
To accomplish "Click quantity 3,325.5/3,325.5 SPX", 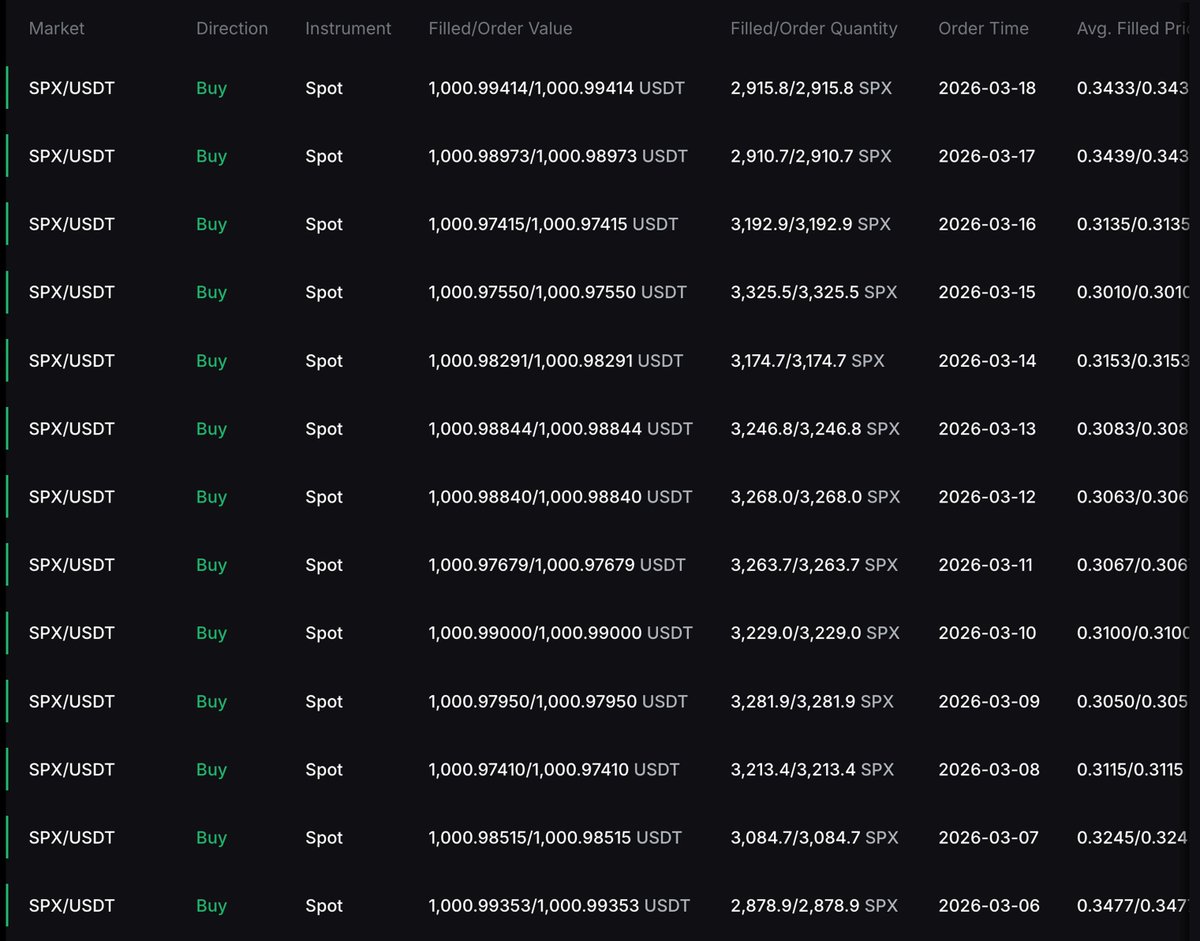I will pos(814,292).
